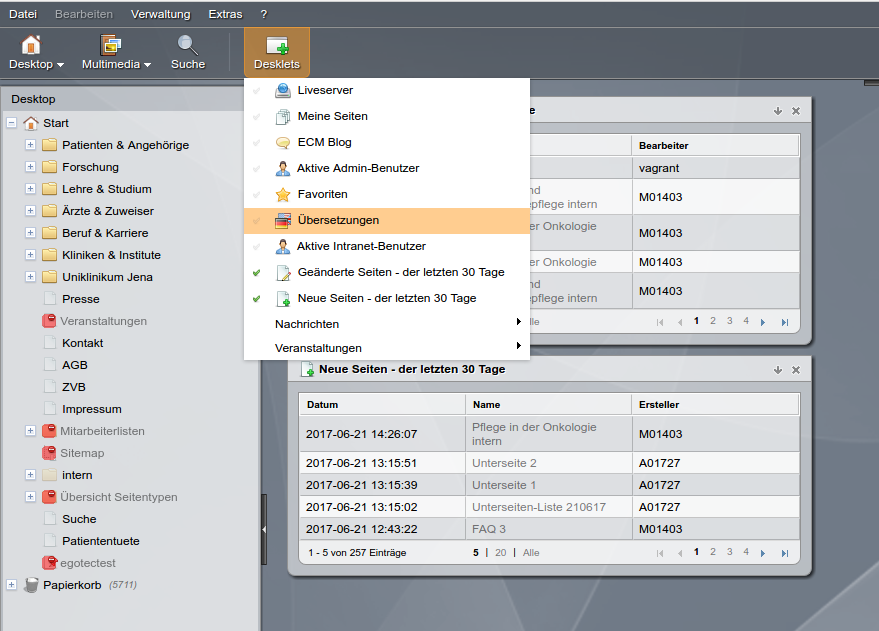Open the FAQ 3 page link
Viewport: 879px width, 631px height.
pyautogui.click(x=489, y=529)
